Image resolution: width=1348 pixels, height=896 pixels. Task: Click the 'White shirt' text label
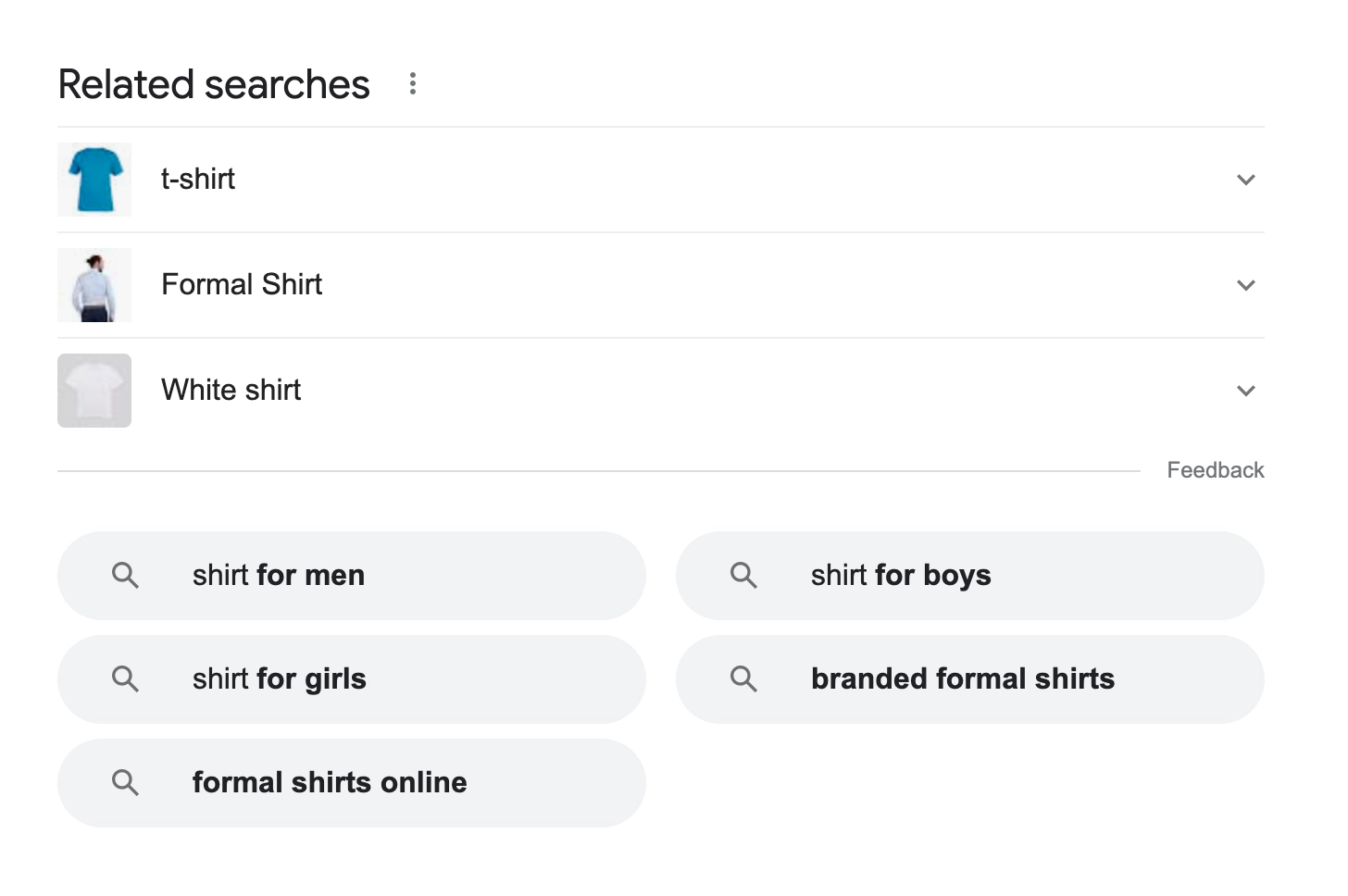coord(231,390)
